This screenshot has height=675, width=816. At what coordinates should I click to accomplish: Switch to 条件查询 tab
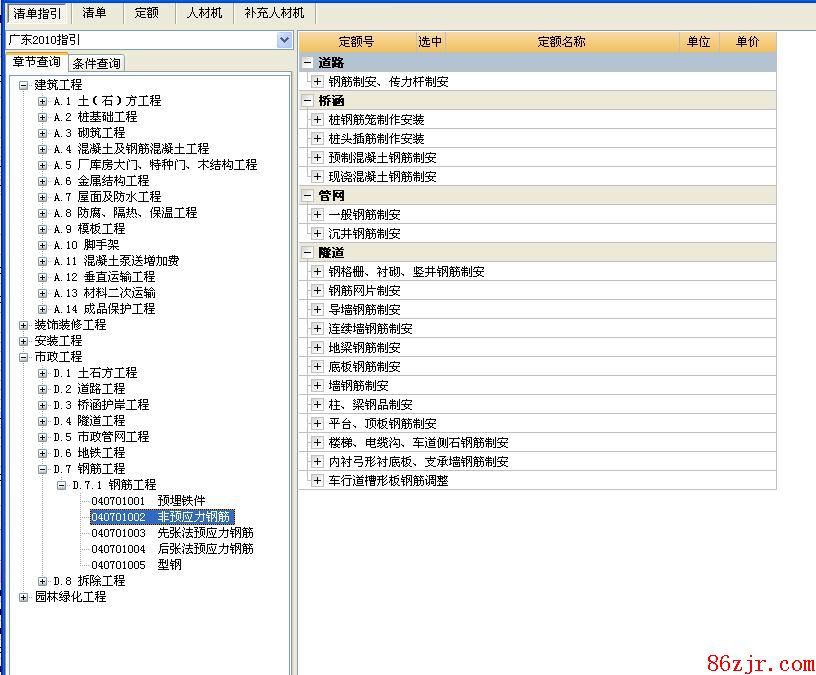[x=97, y=64]
